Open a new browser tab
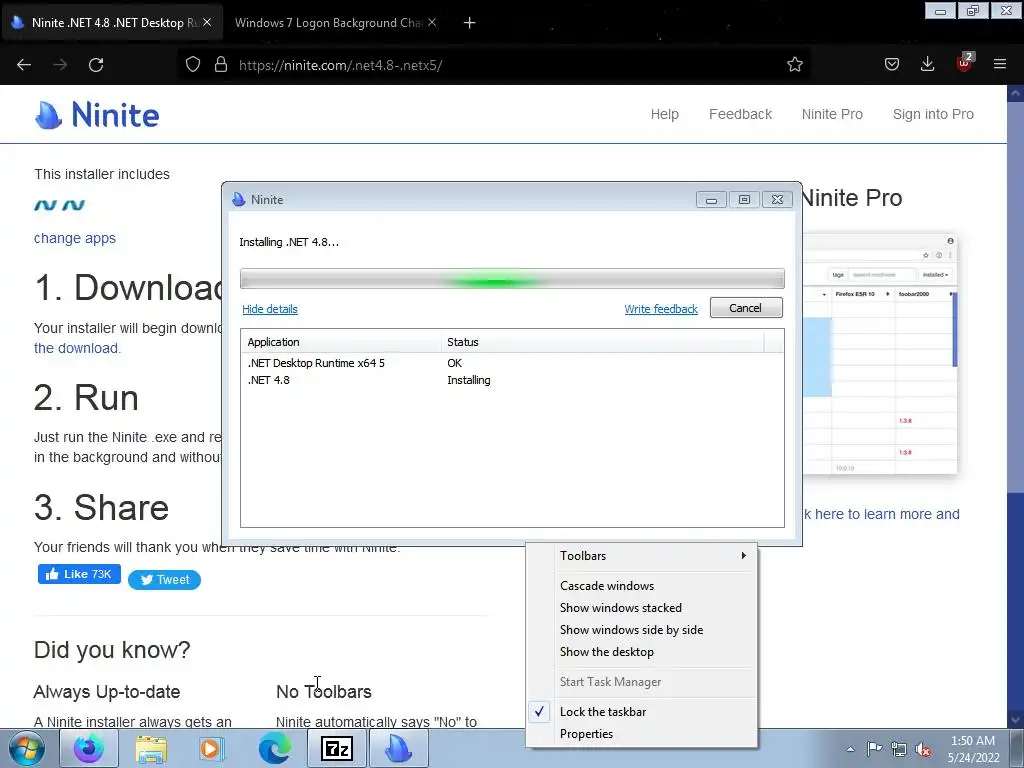 (470, 23)
